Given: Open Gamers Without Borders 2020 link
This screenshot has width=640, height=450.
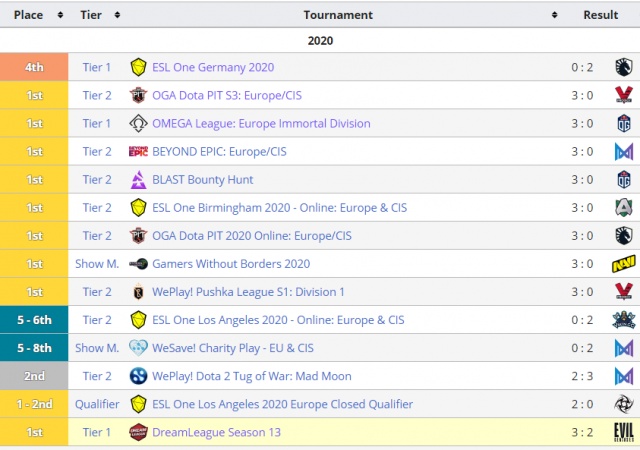Looking at the screenshot, I should click(x=231, y=264).
